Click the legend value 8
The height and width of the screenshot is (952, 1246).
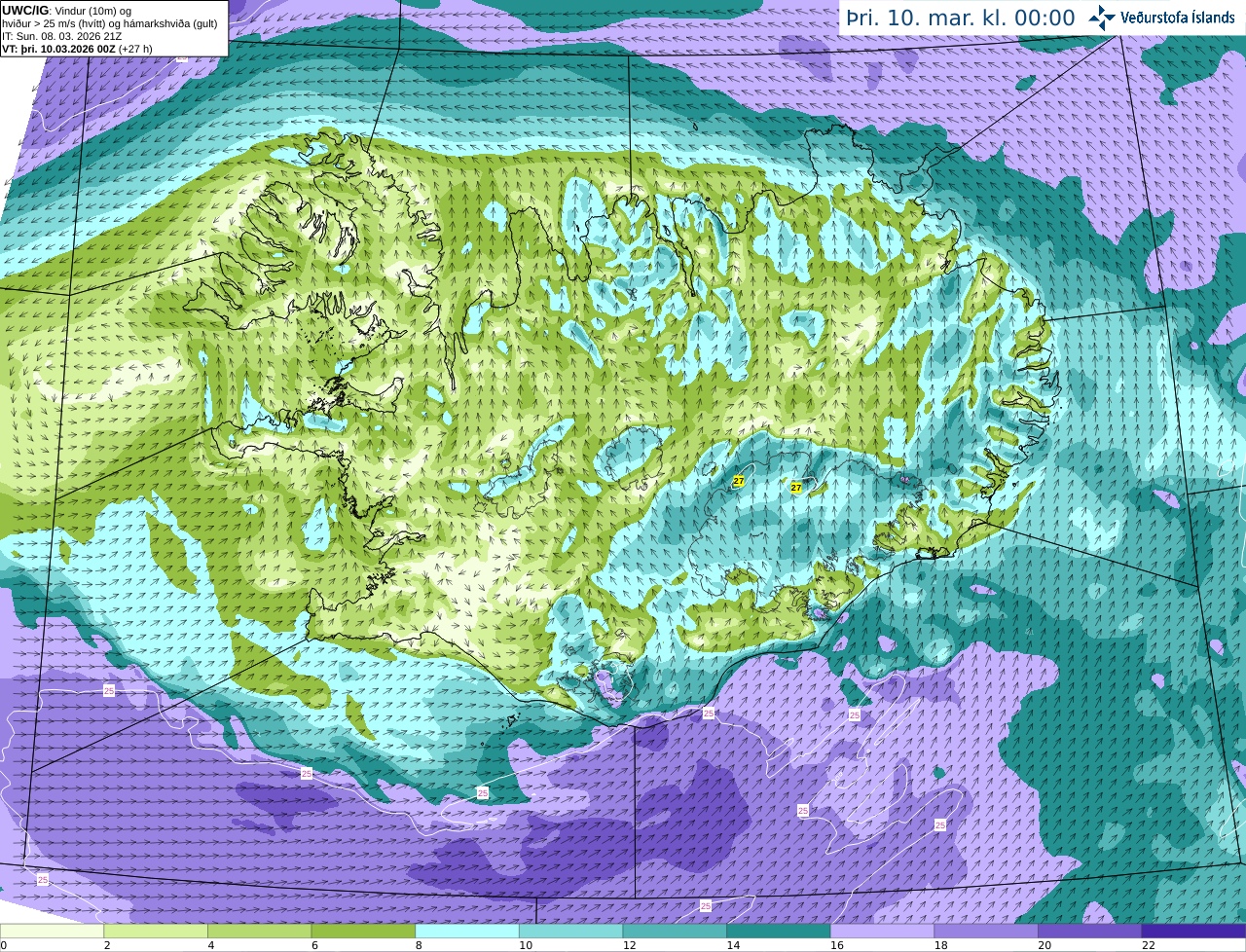419,945
